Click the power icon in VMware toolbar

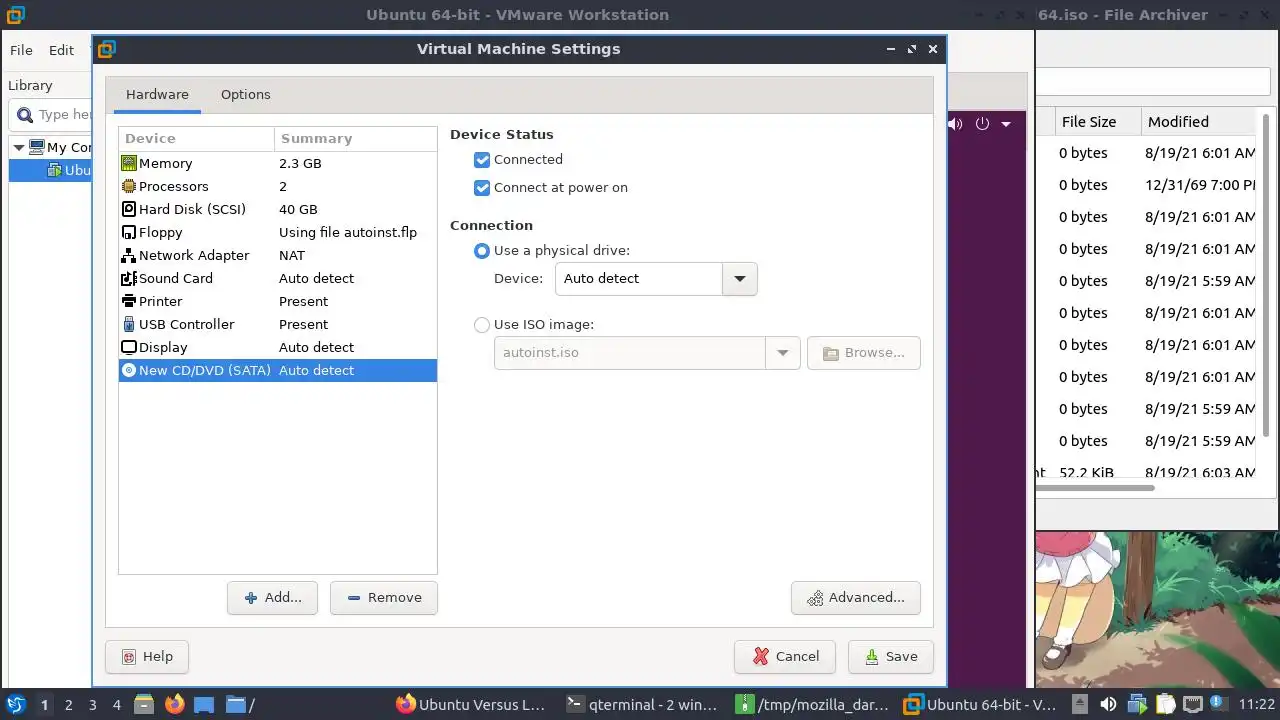pos(982,124)
